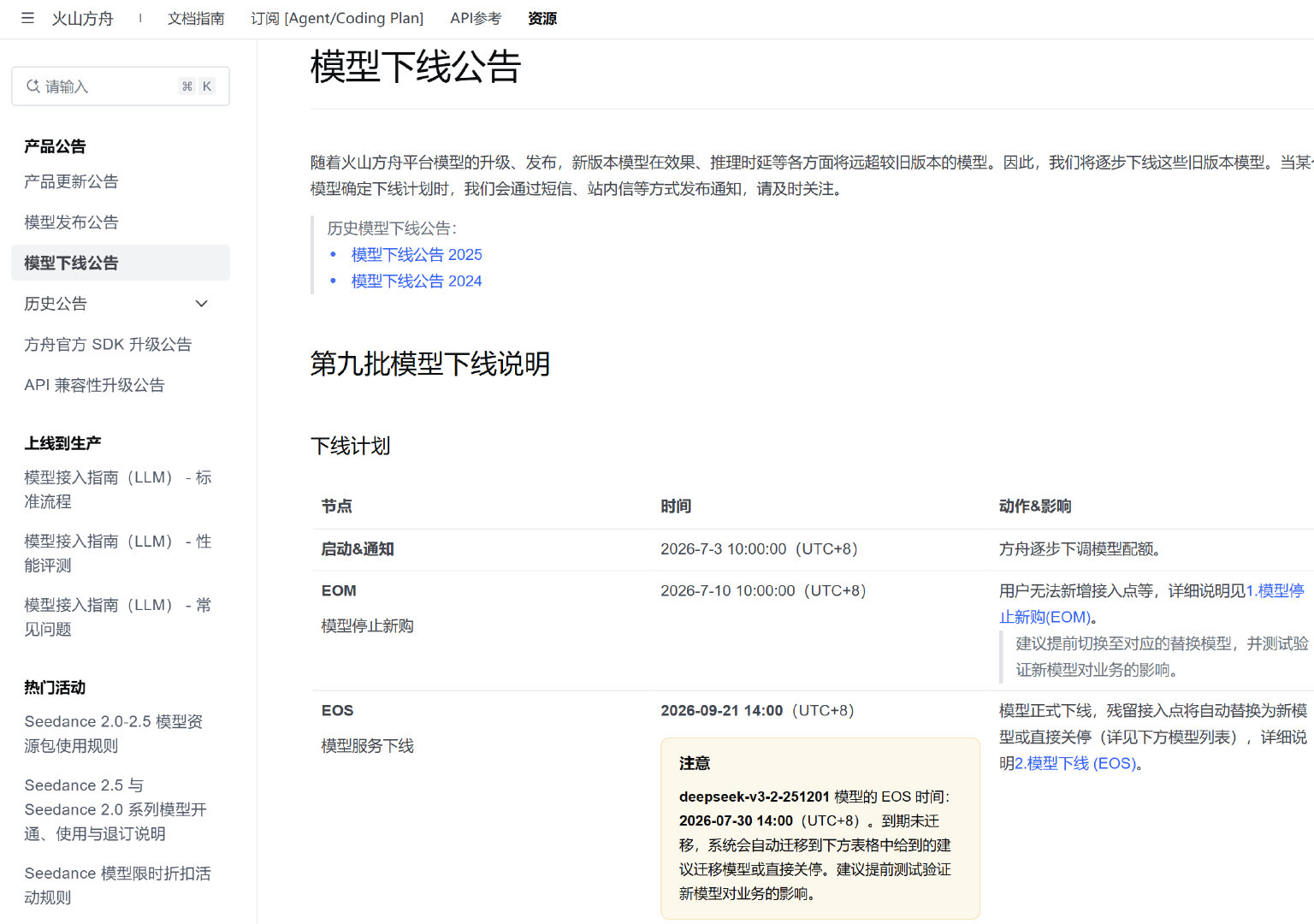Image resolution: width=1314 pixels, height=924 pixels.
Task: Follow the 模型下线公告 2024 link
Action: pos(417,281)
